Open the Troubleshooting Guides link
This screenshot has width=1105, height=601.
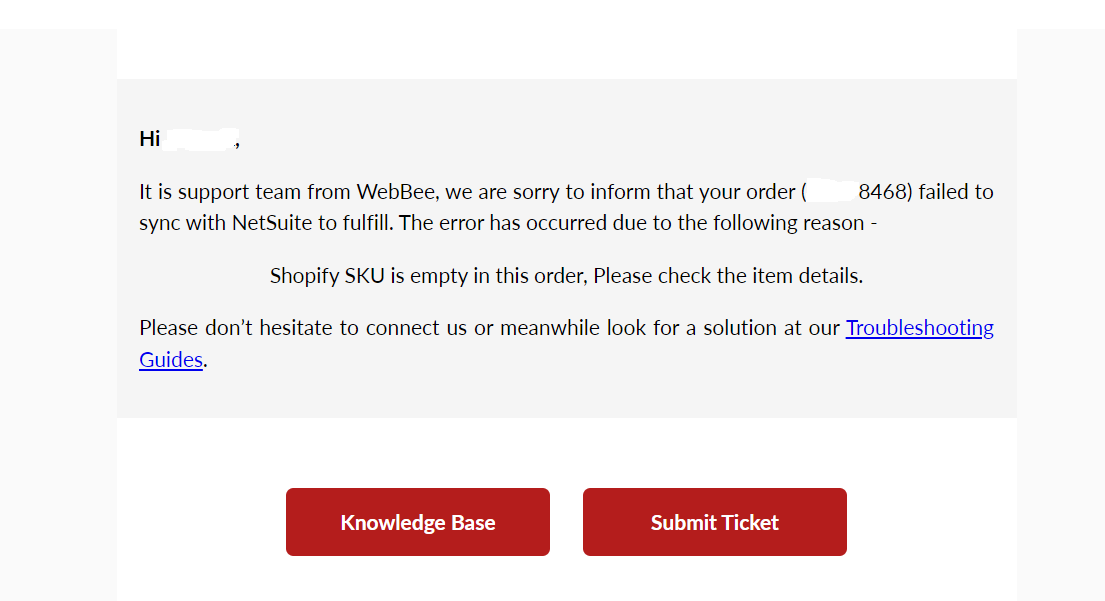pyautogui.click(x=919, y=328)
